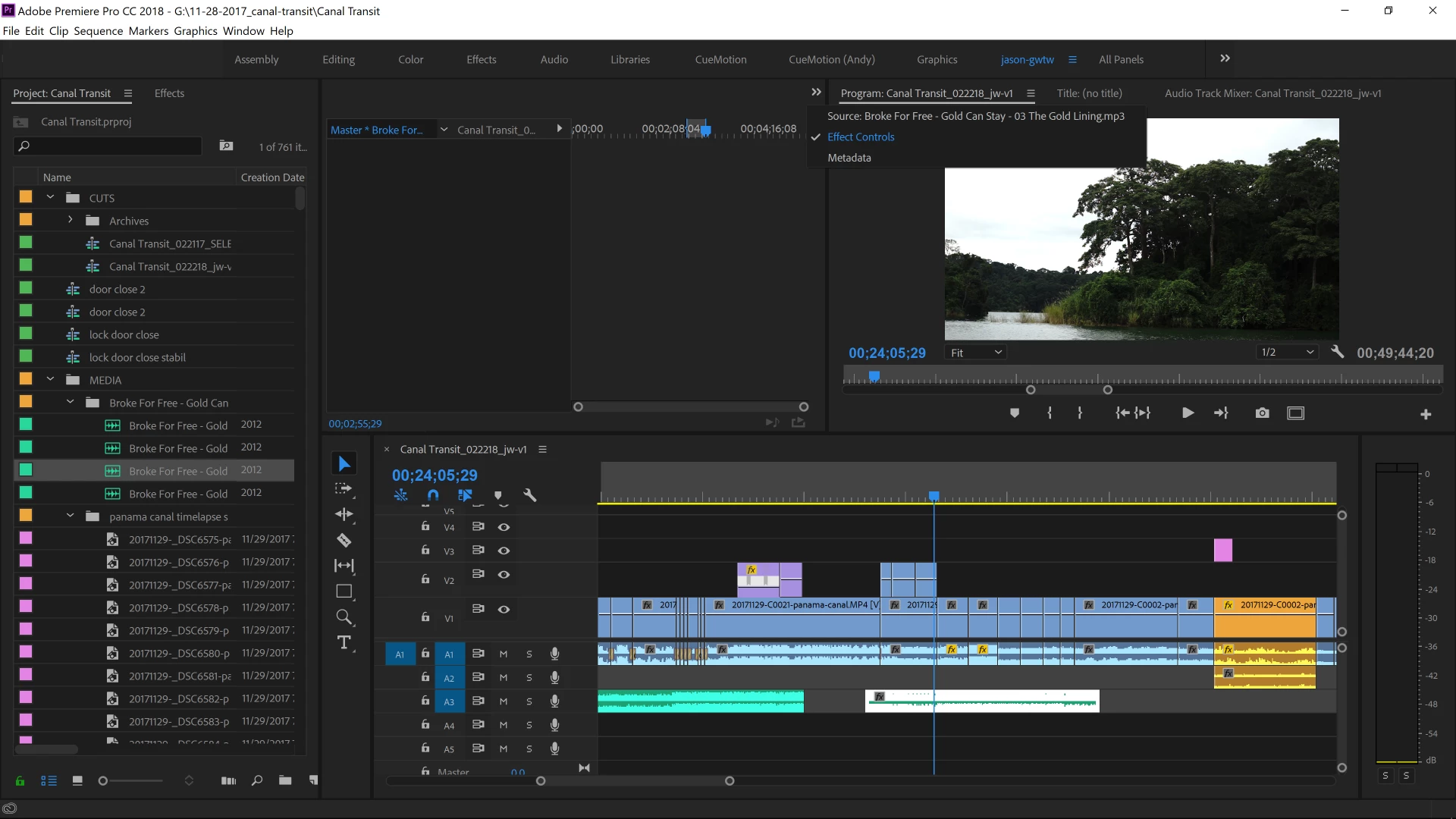Collapse the CUTS bin folder
Screen dimensions: 1456x819
click(50, 197)
